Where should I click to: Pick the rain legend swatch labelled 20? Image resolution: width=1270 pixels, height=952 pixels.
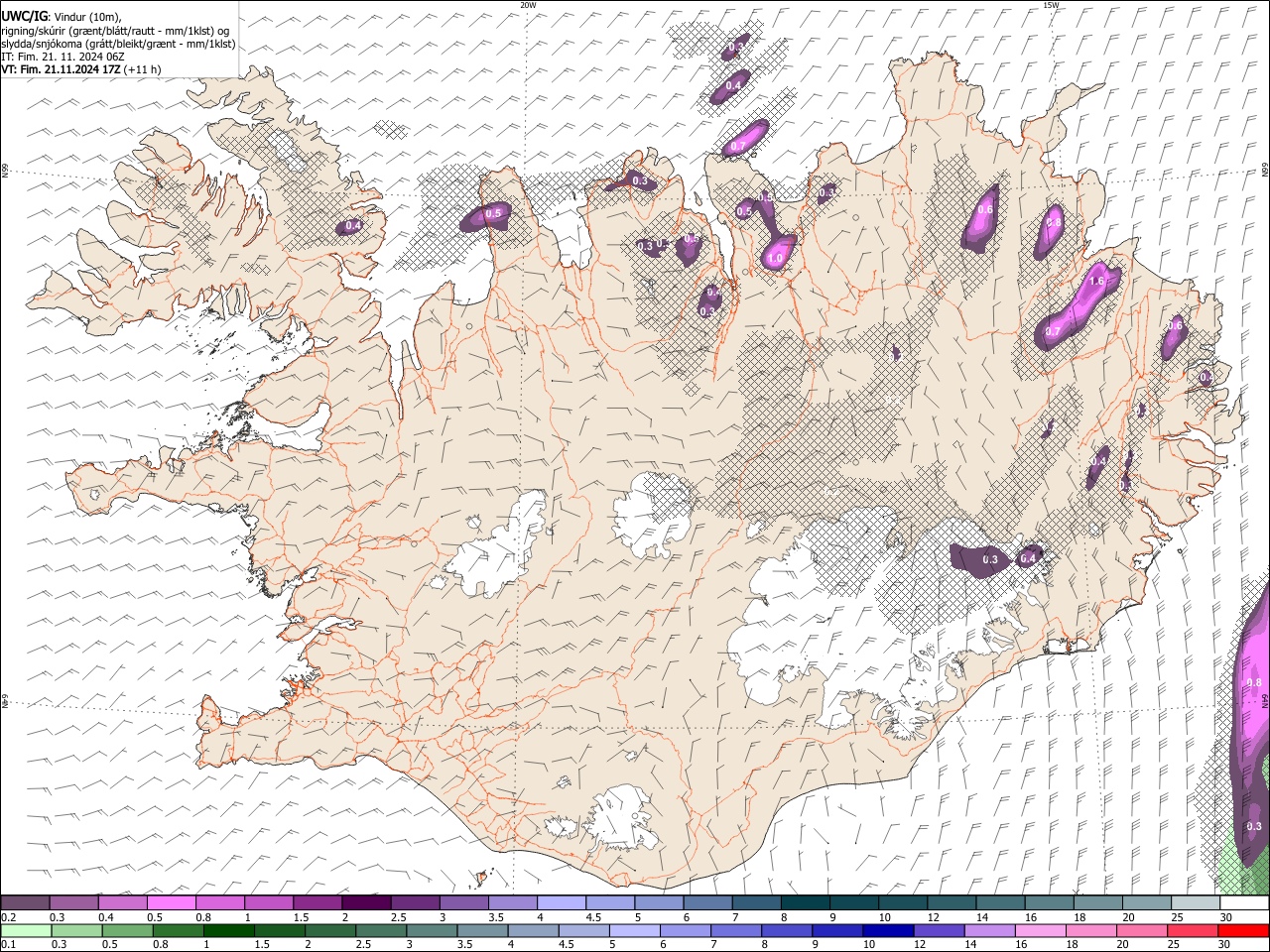[1140, 930]
